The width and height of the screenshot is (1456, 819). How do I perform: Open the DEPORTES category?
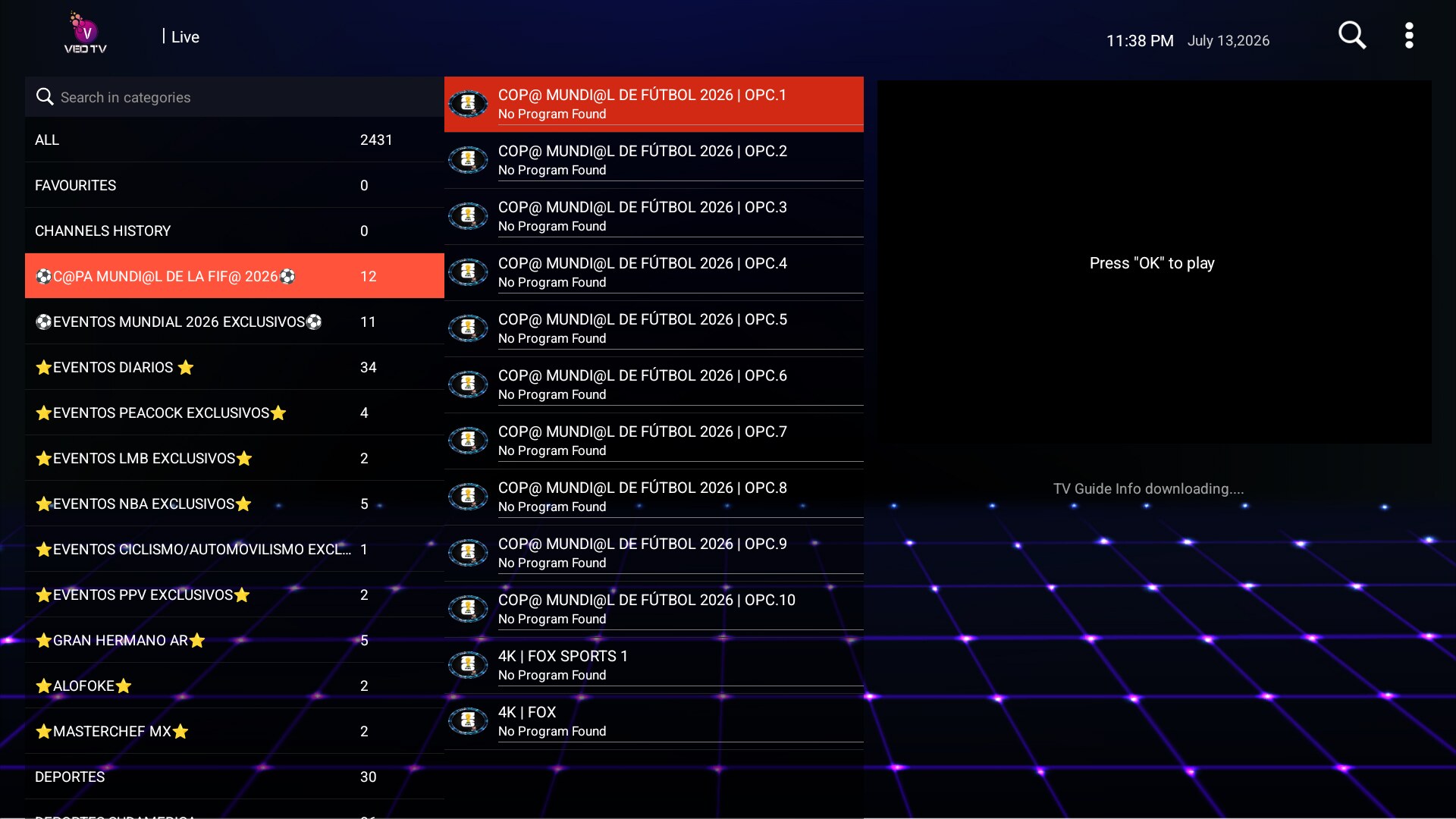tap(234, 777)
